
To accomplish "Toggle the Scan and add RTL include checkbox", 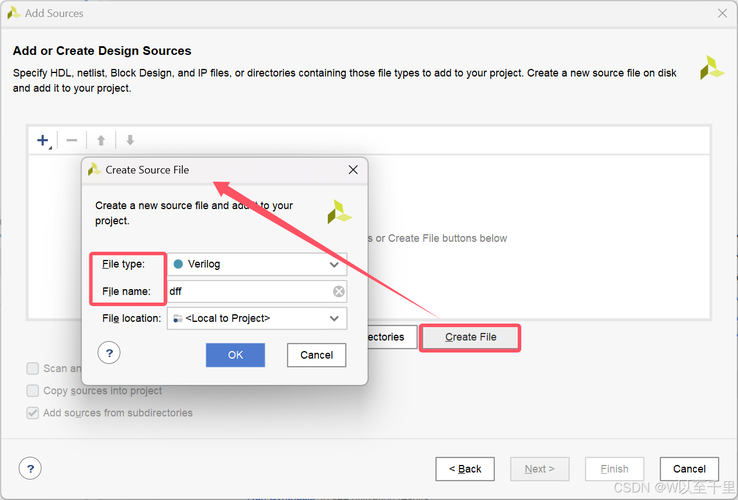I will click(33, 369).
